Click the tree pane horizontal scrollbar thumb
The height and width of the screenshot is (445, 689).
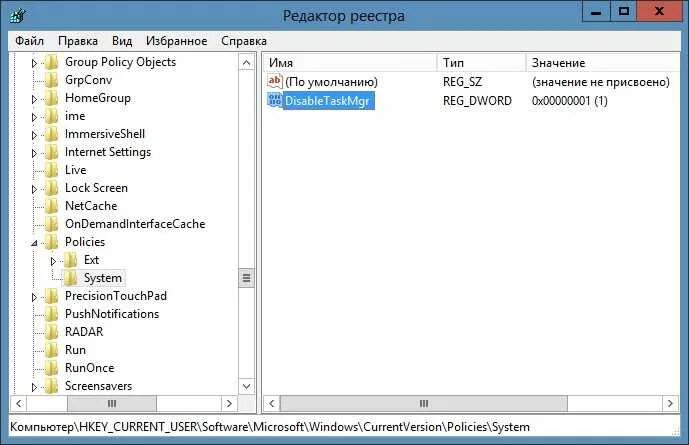click(x=112, y=403)
